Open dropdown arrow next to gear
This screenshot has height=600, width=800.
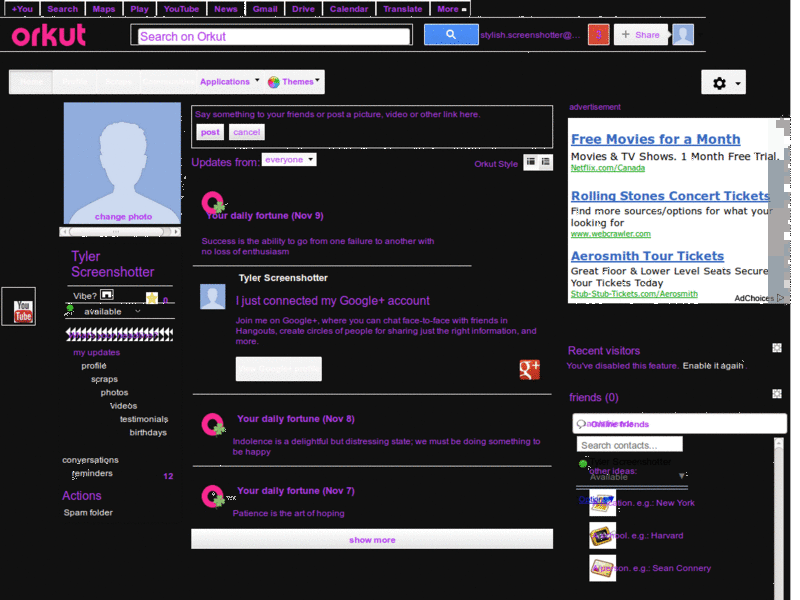(x=738, y=84)
